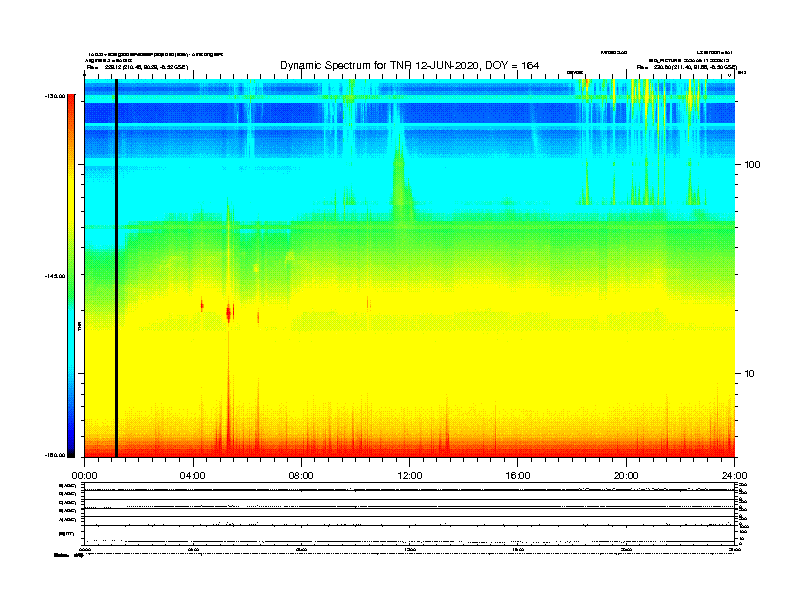
Task: Click the 00:00 time axis label
Action: tap(84, 476)
